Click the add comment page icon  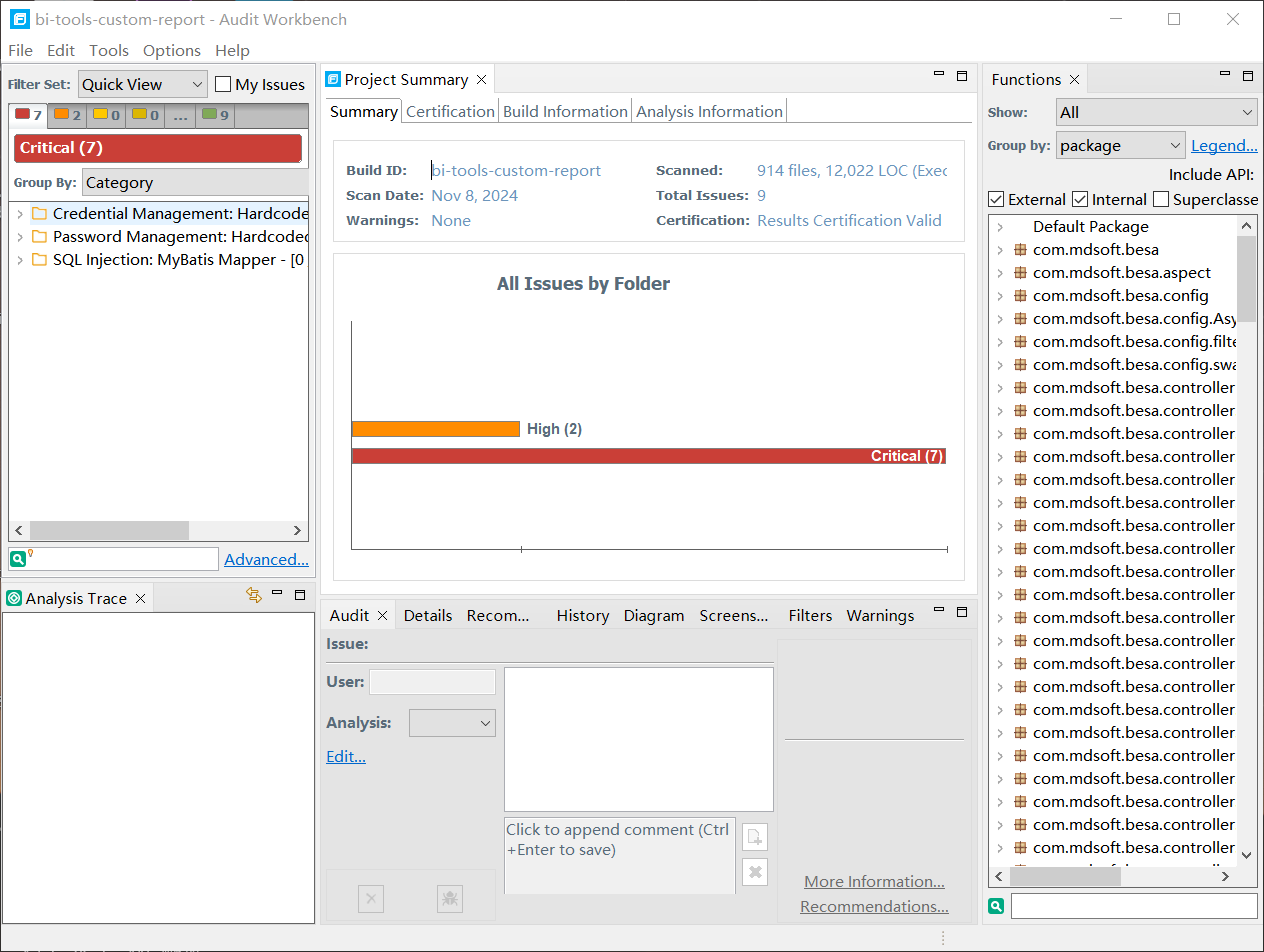[755, 837]
